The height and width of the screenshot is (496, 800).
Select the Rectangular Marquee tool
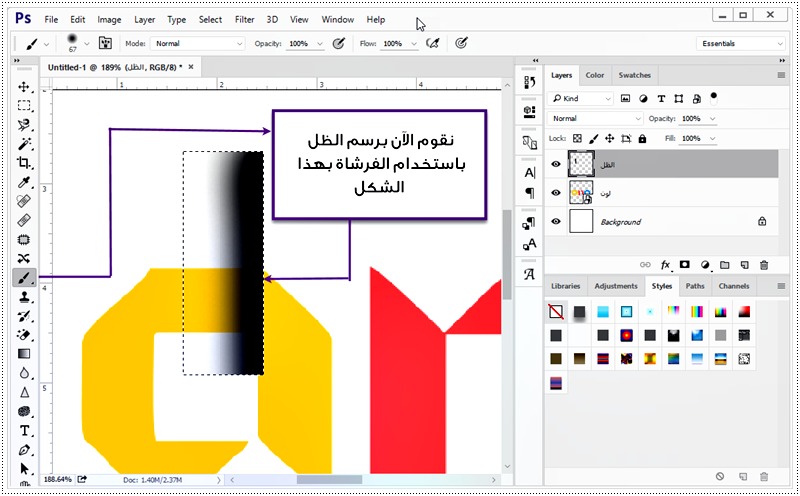point(24,106)
